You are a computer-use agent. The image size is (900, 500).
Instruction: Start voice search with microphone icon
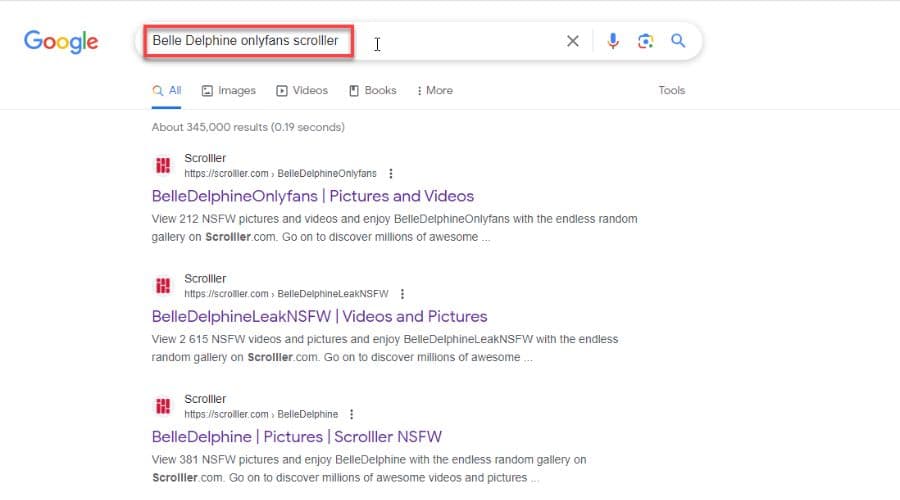pyautogui.click(x=613, y=41)
